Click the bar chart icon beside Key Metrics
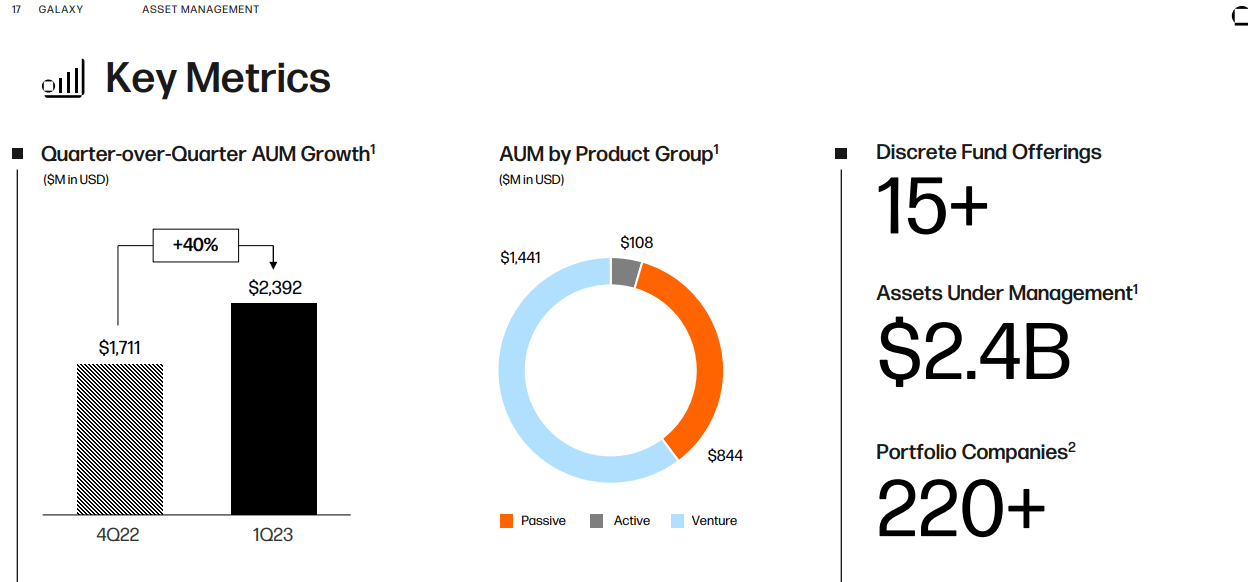The image size is (1248, 582). point(63,79)
